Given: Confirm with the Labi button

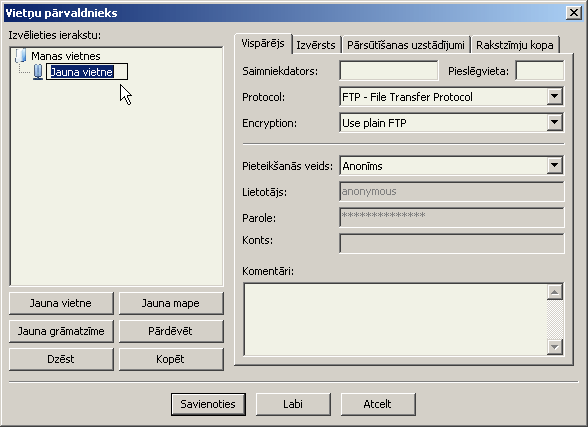Looking at the screenshot, I should (x=293, y=404).
